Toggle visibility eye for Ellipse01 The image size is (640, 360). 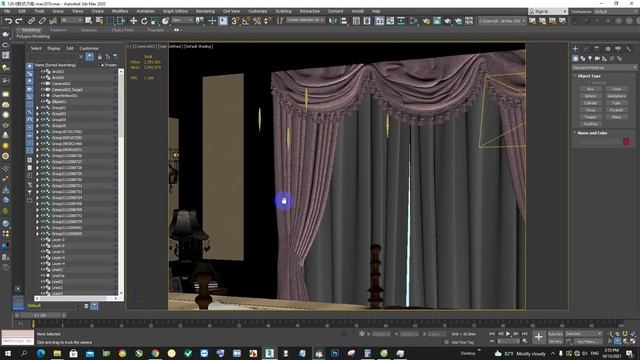tap(42, 102)
